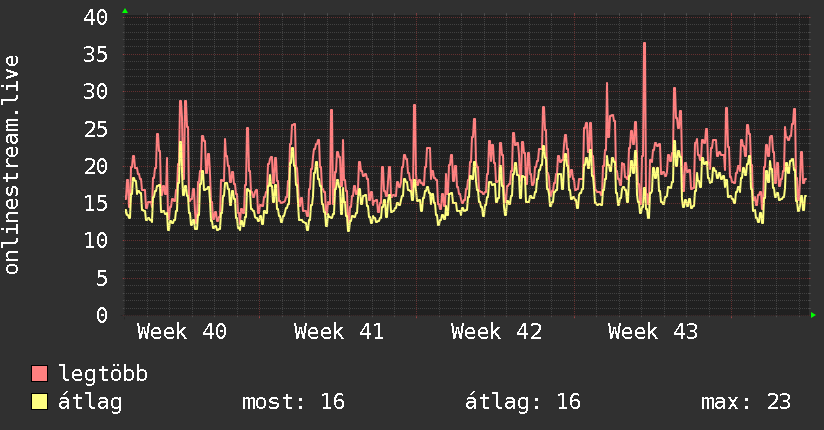Click the Week 40 axis label
The image size is (824, 430).
click(182, 332)
